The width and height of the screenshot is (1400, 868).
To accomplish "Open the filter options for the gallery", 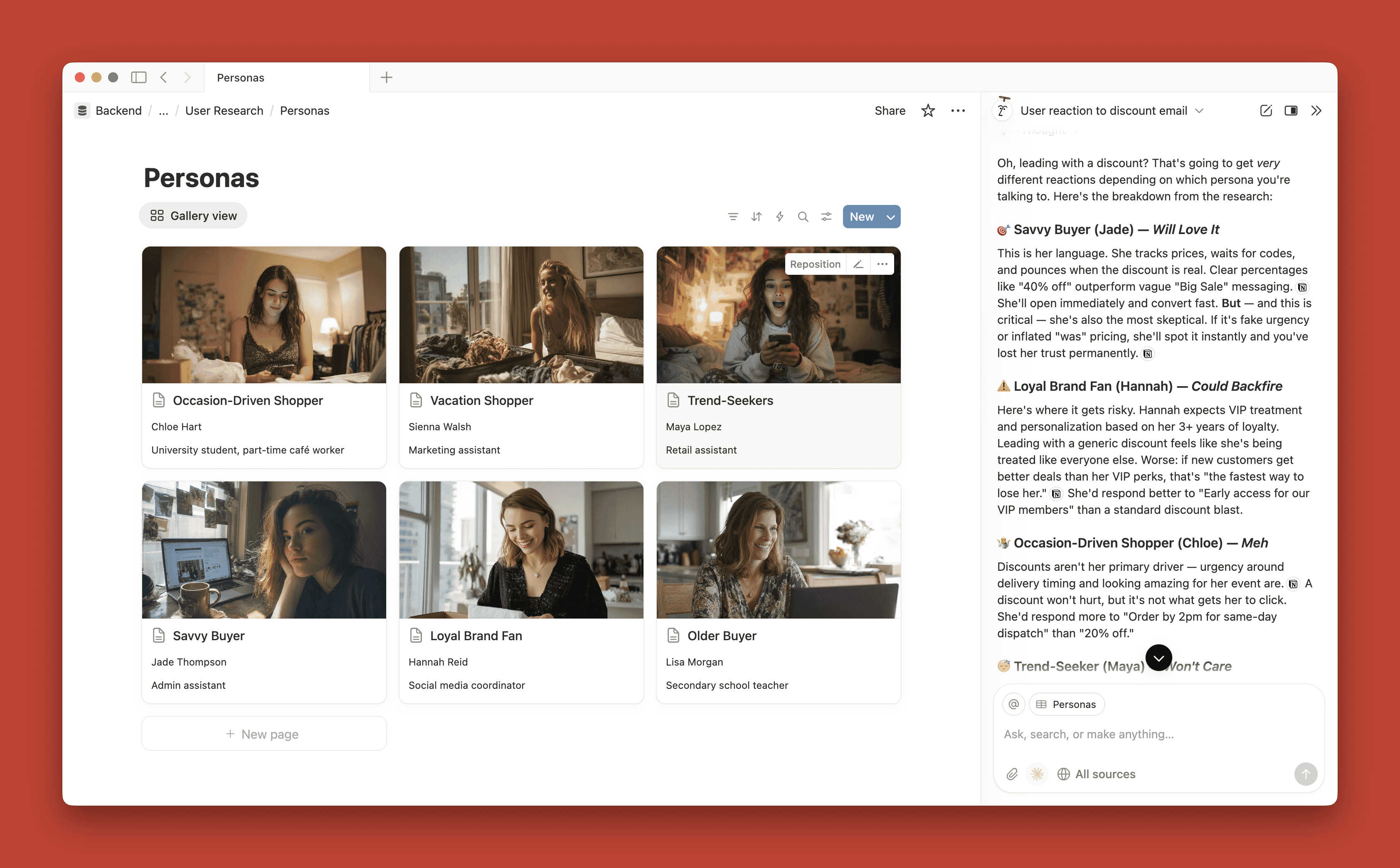I will pyautogui.click(x=733, y=217).
